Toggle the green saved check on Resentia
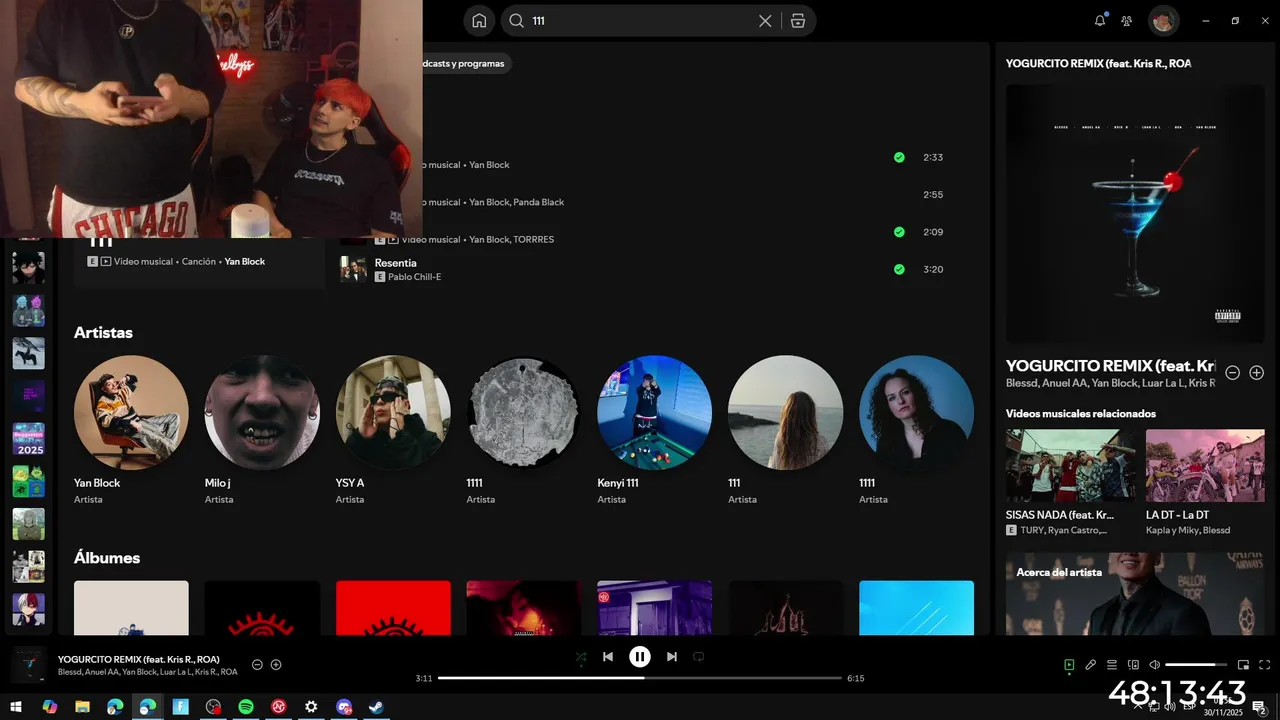Screen dimensions: 1280x720 (x=899, y=269)
